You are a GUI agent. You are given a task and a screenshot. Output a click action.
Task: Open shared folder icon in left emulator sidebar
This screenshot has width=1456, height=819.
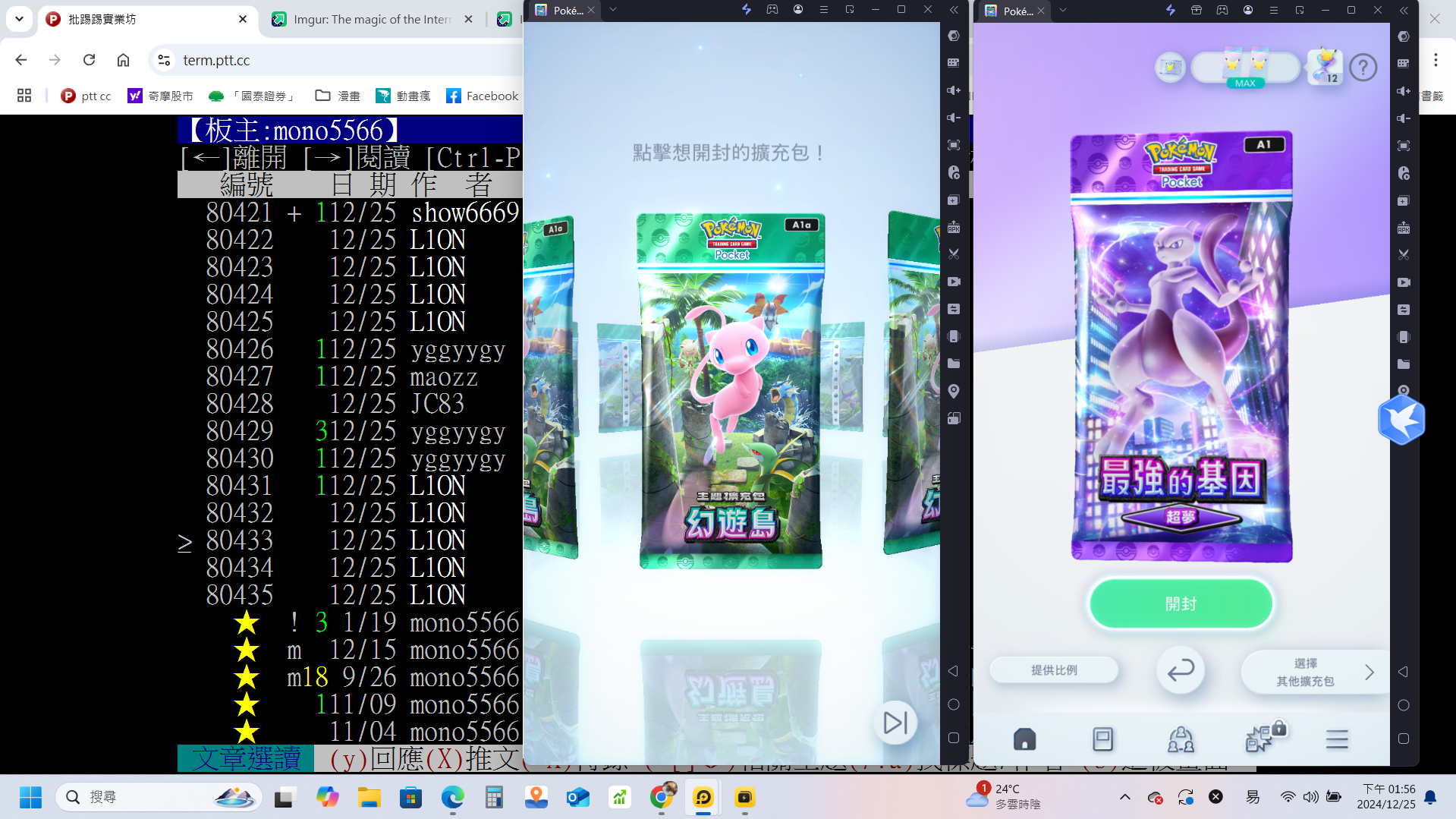click(x=954, y=364)
